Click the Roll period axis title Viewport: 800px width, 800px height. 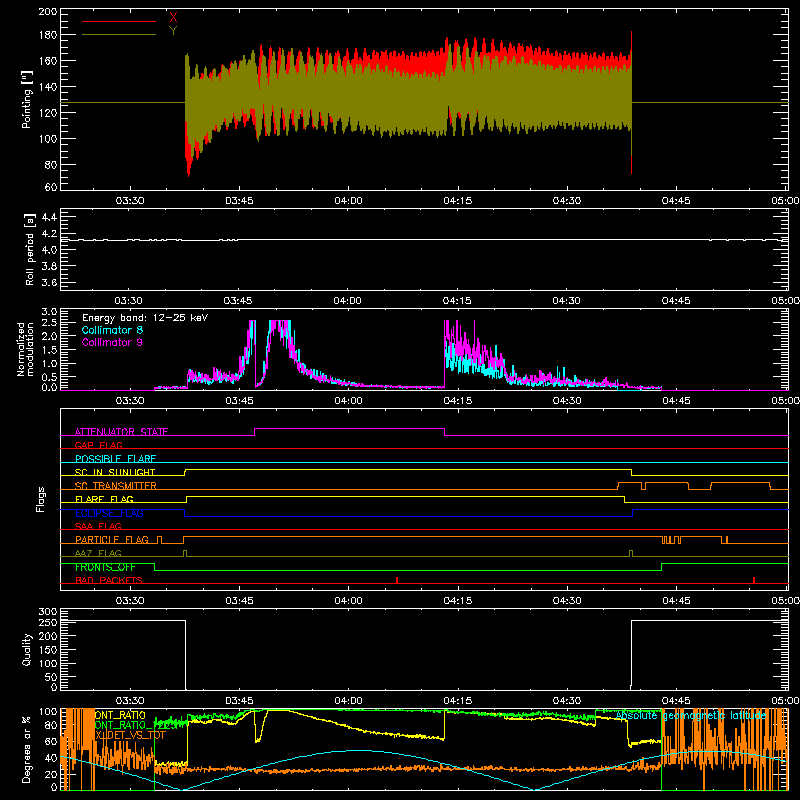click(x=30, y=249)
